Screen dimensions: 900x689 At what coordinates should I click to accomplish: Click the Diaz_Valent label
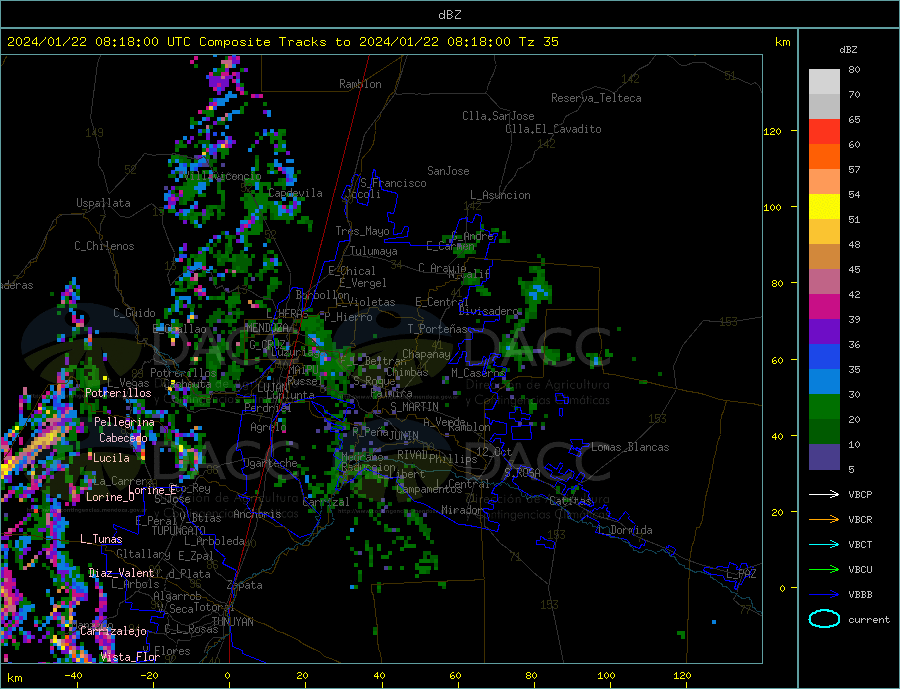122,573
